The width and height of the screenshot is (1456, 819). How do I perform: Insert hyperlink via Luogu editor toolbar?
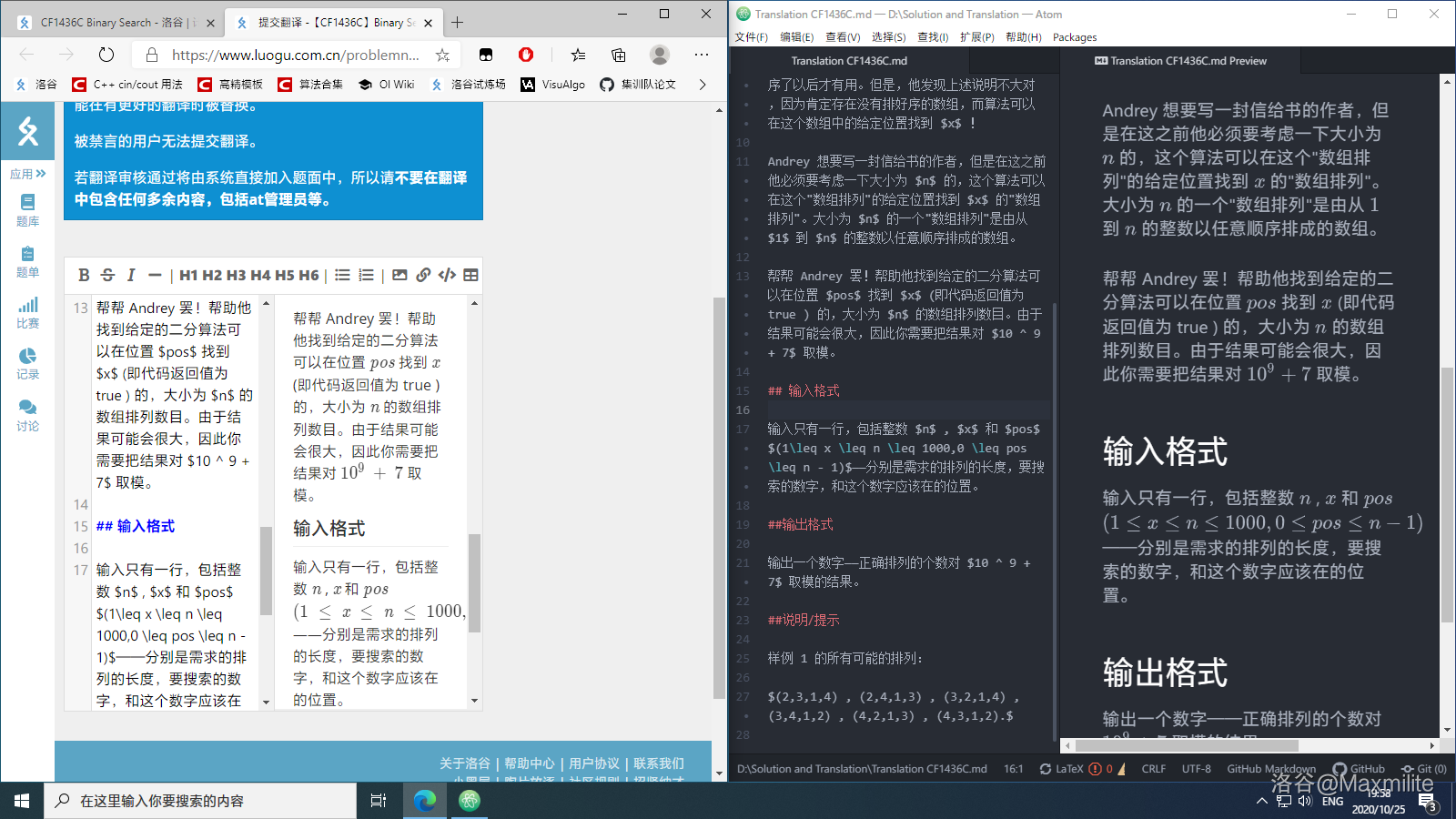click(423, 275)
